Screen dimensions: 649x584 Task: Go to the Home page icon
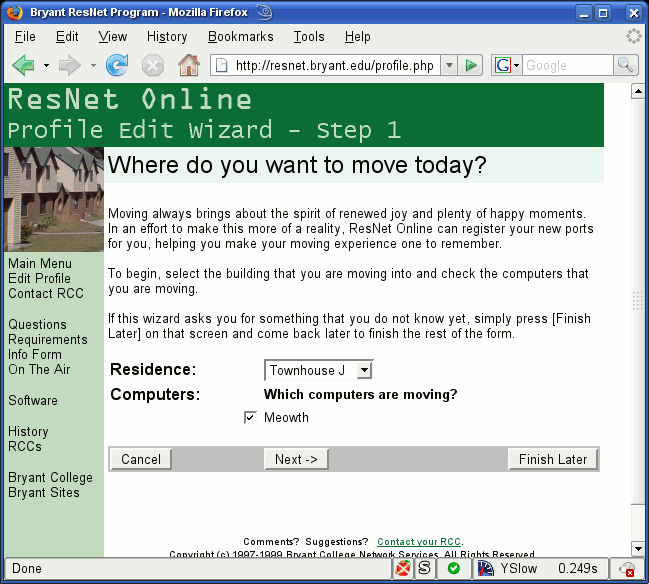[x=189, y=65]
